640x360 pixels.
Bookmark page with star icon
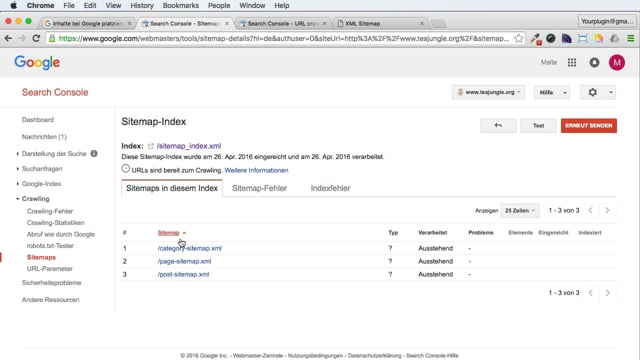[x=518, y=38]
